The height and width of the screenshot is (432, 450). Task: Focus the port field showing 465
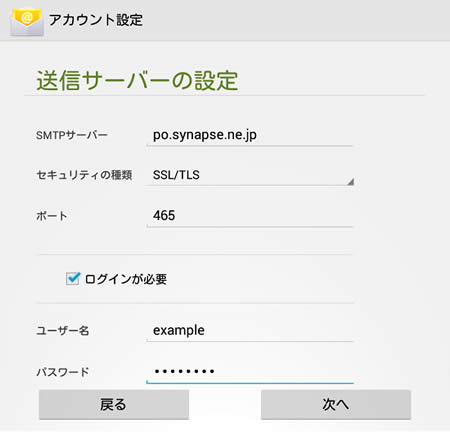point(249,216)
